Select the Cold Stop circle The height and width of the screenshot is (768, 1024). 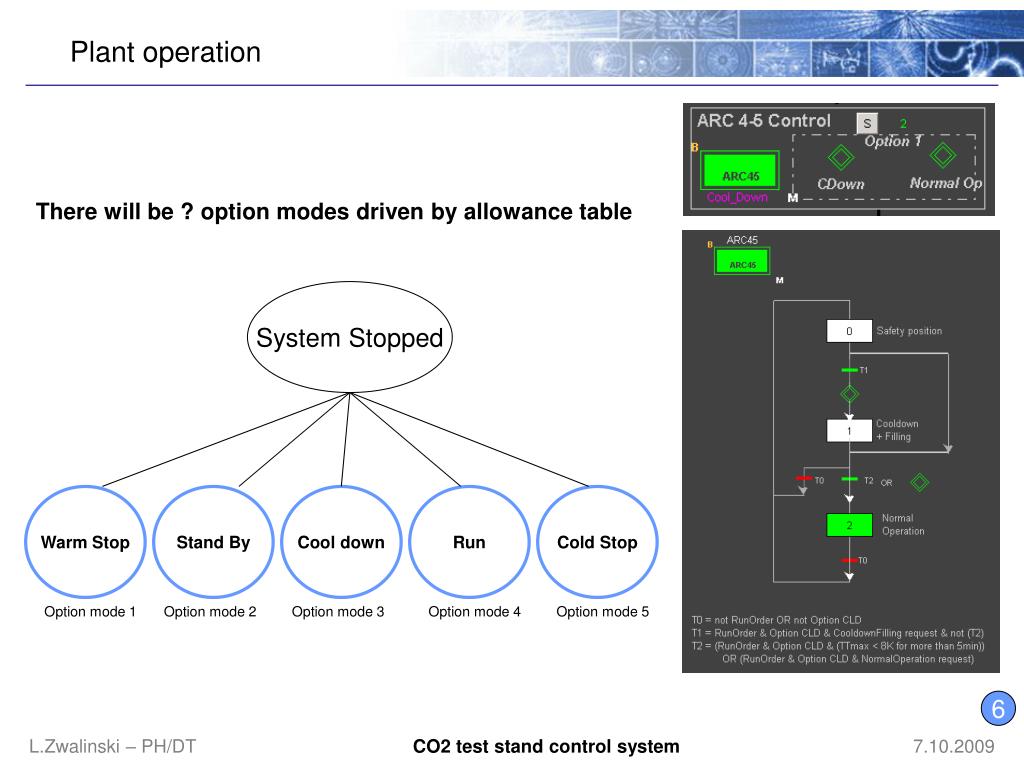pyautogui.click(x=597, y=542)
